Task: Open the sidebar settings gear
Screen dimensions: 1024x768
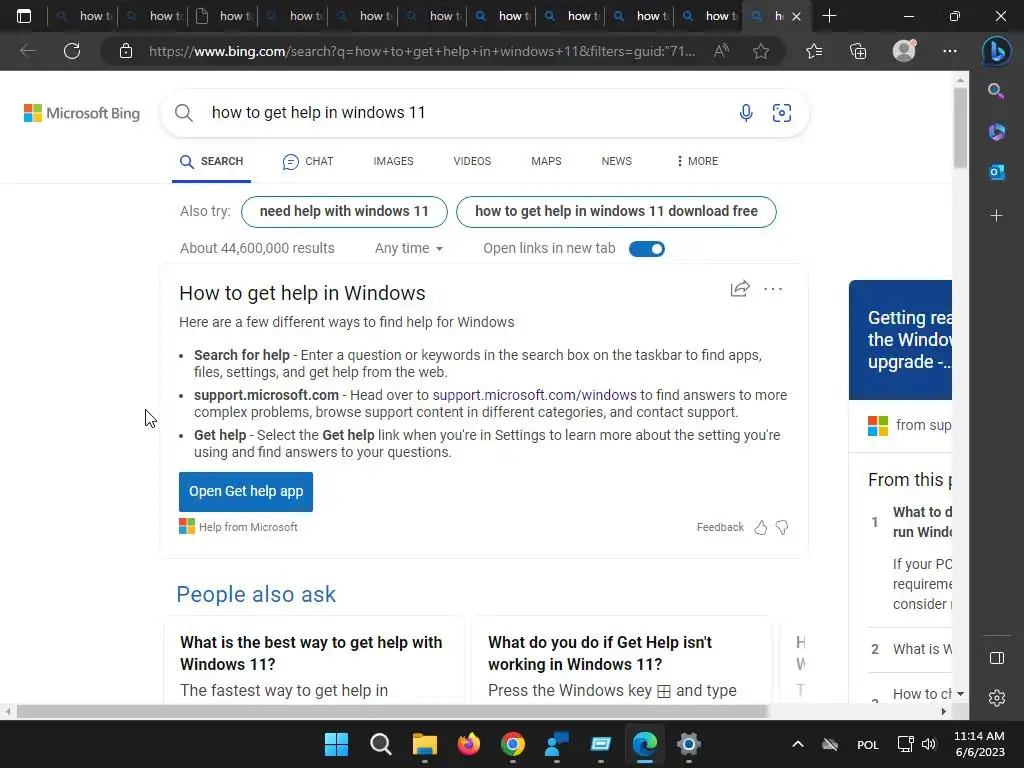Action: point(997,698)
